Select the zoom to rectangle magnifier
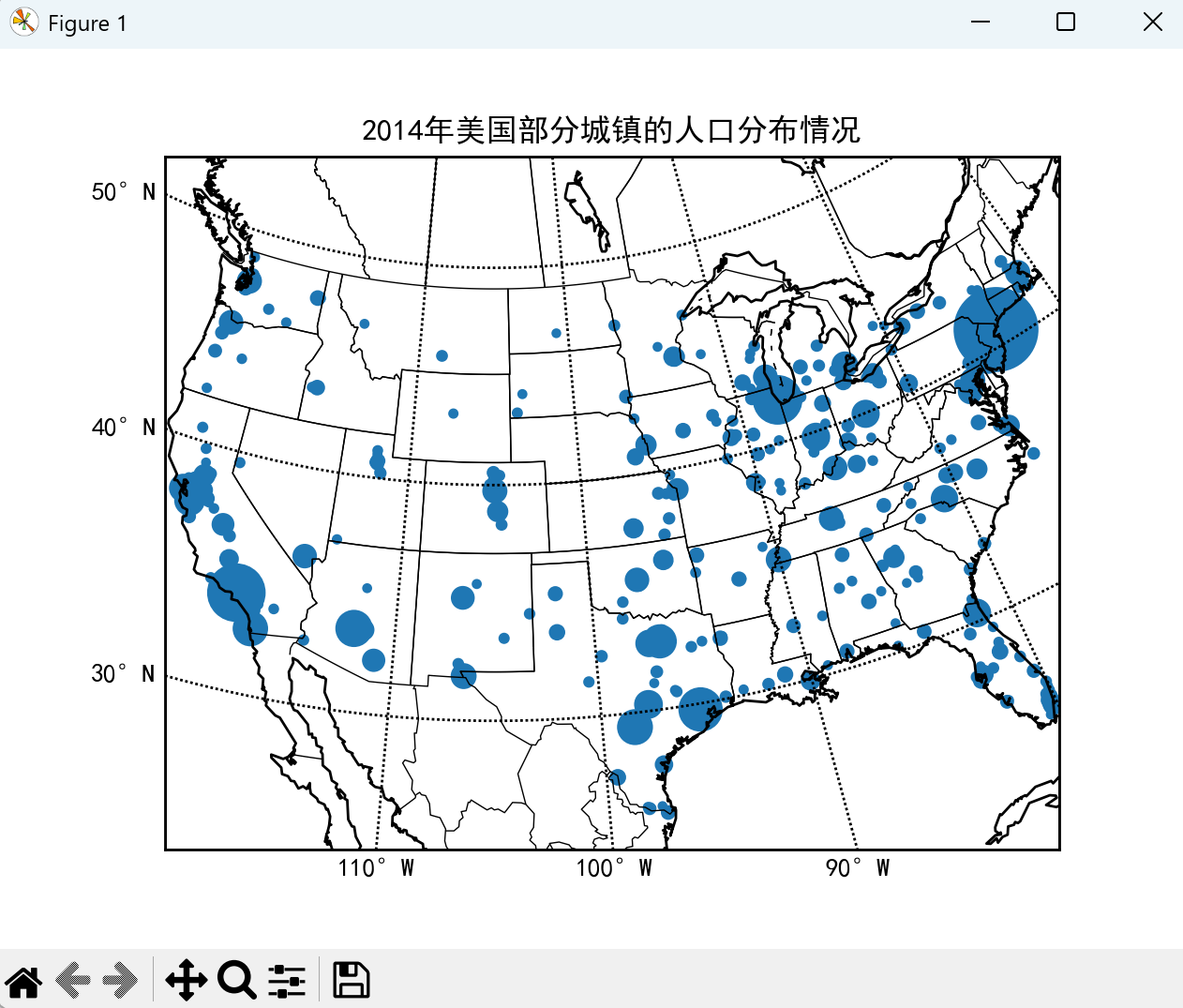Viewport: 1183px width, 1008px height. point(237,981)
